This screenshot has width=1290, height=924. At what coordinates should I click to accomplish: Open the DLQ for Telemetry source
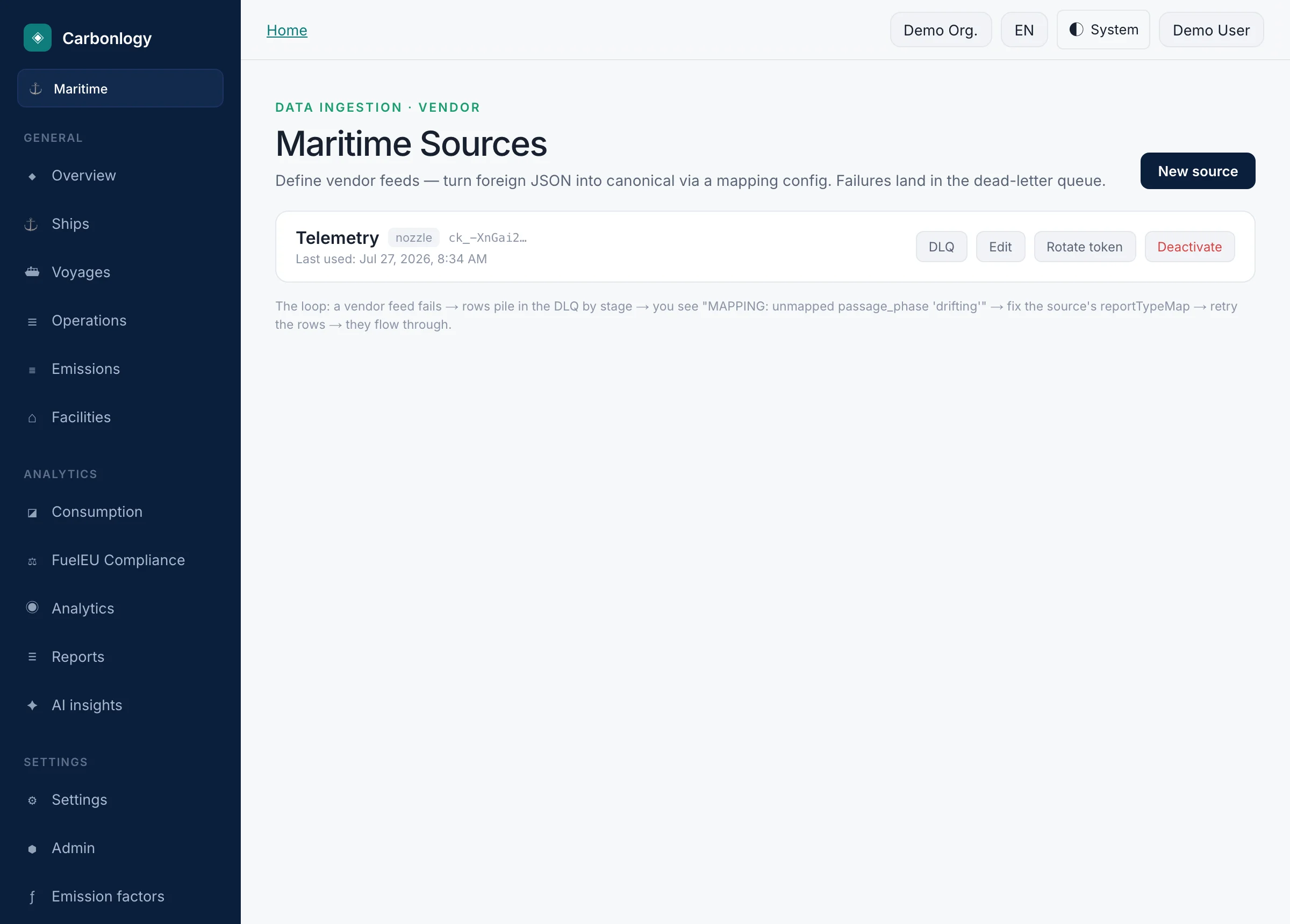tap(941, 247)
